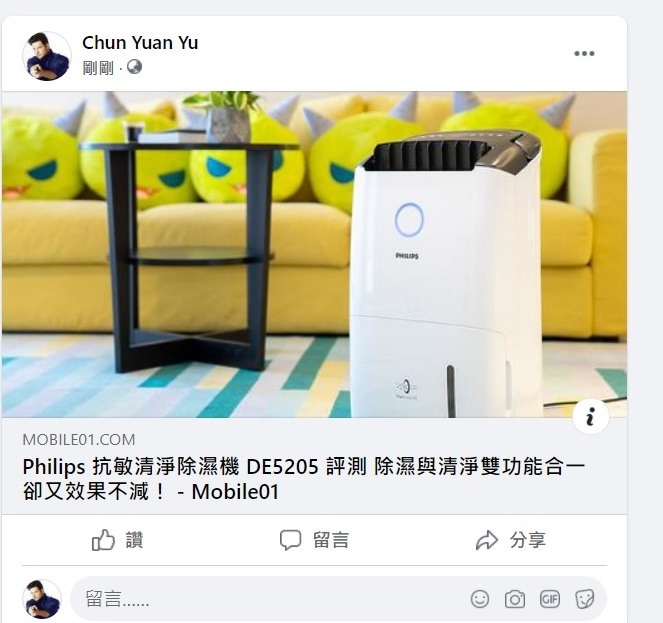
Task: Open Chun Yuan Yu's profile name link
Action: pyautogui.click(x=140, y=43)
